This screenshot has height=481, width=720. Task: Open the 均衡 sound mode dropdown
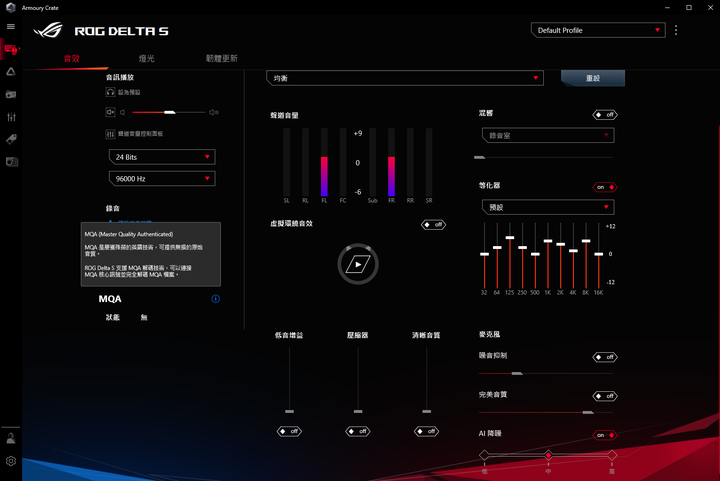[405, 78]
